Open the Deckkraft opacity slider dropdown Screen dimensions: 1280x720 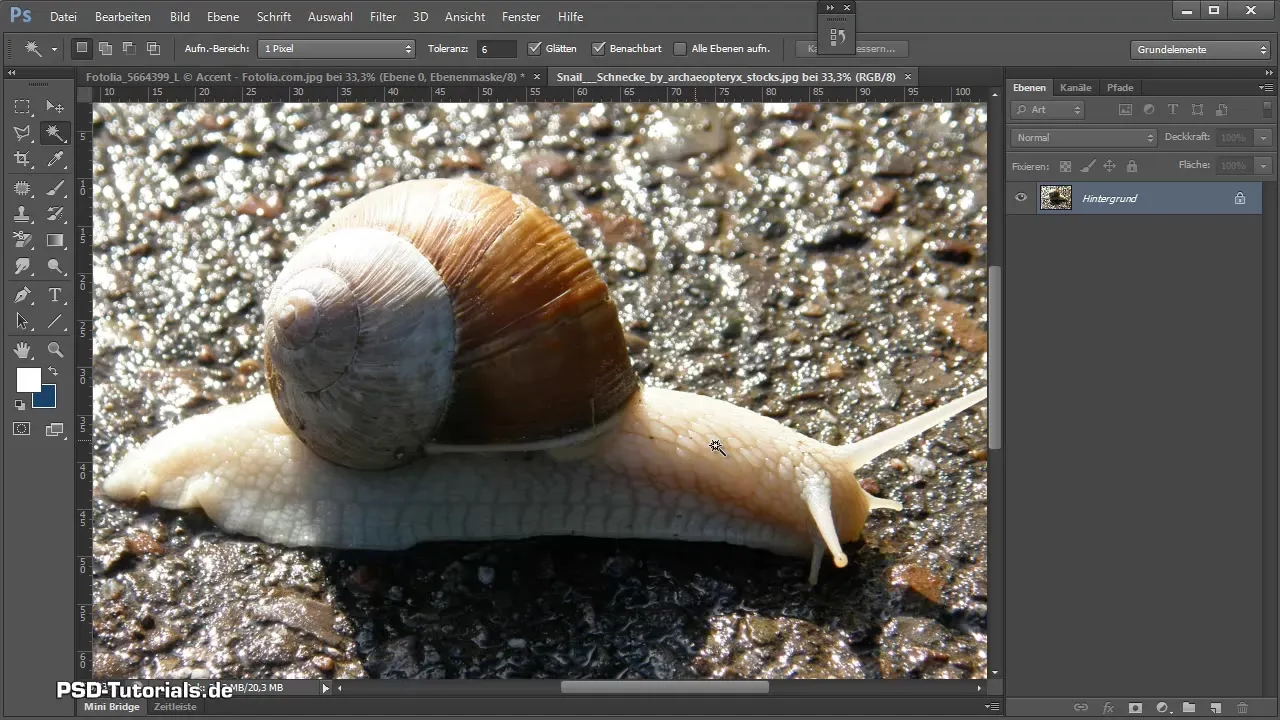[x=1264, y=137]
